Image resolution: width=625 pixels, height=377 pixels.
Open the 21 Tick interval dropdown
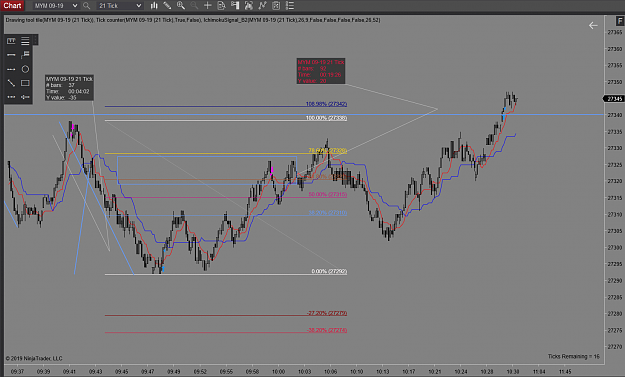[120, 6]
